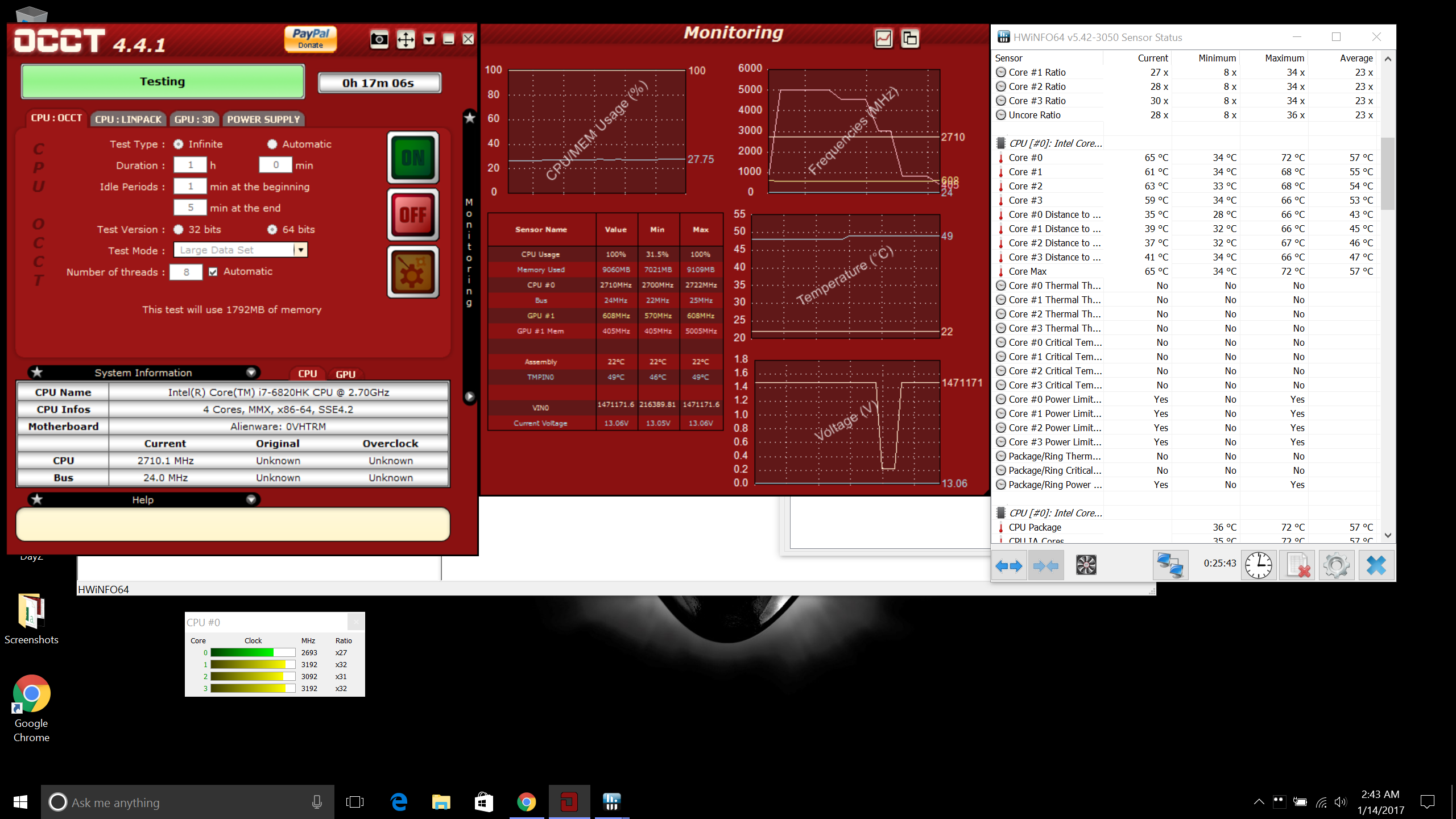This screenshot has width=1456, height=819.
Task: Close the CPU #0 clock widget
Action: click(356, 622)
